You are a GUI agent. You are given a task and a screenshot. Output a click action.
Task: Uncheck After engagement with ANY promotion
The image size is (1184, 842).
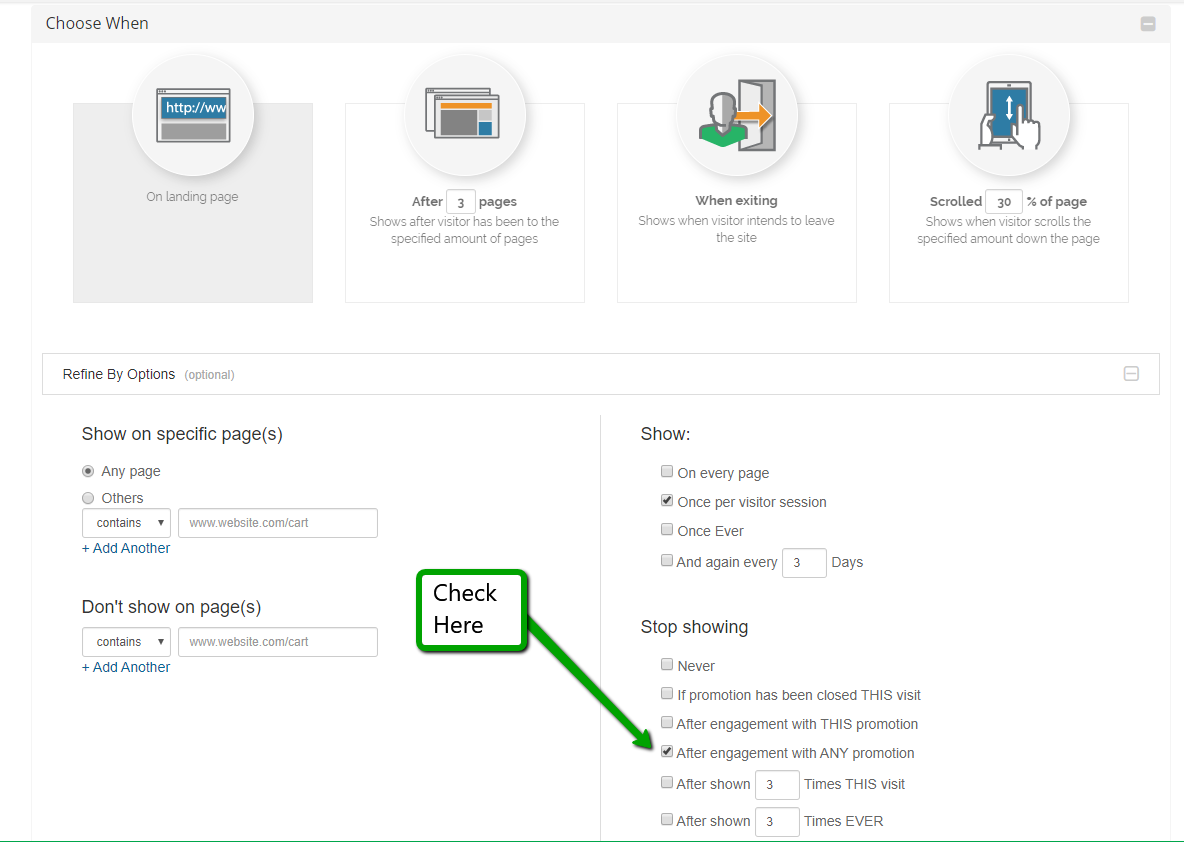pyautogui.click(x=667, y=752)
